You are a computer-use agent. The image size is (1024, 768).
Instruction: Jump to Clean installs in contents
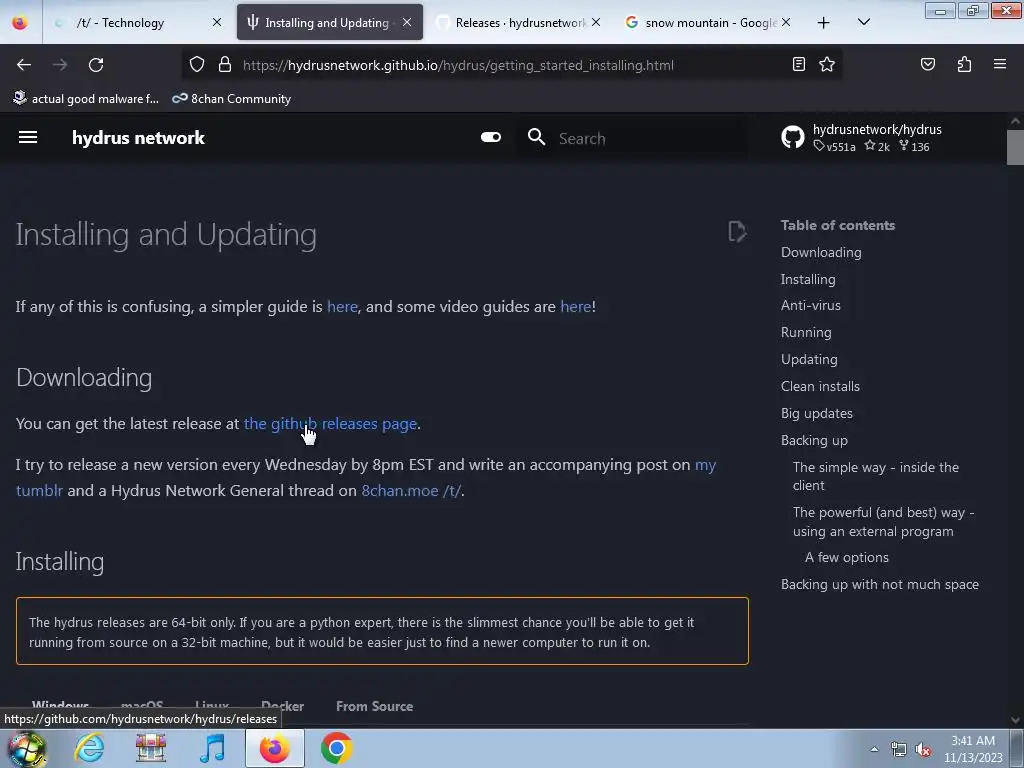point(820,386)
